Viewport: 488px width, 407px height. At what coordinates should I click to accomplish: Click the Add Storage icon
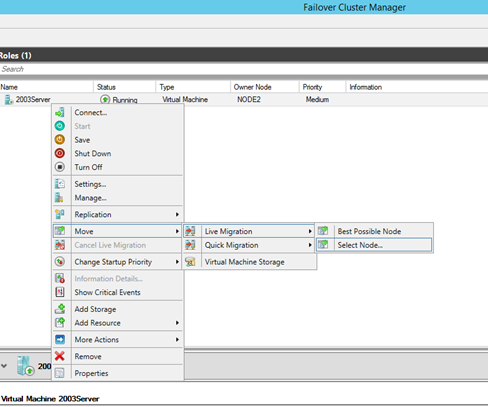point(60,309)
